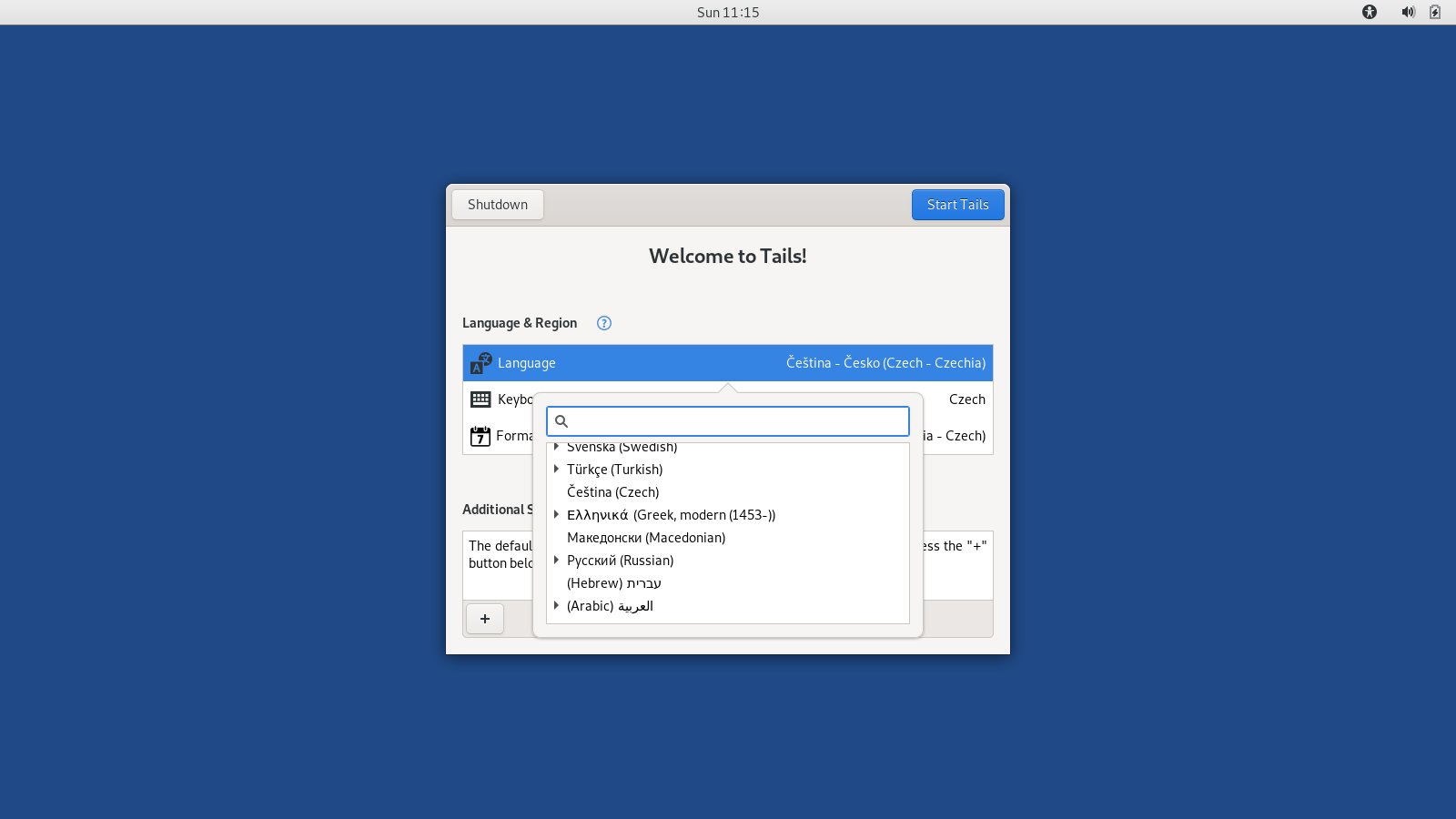Click the Start Tails button

pyautogui.click(x=958, y=205)
